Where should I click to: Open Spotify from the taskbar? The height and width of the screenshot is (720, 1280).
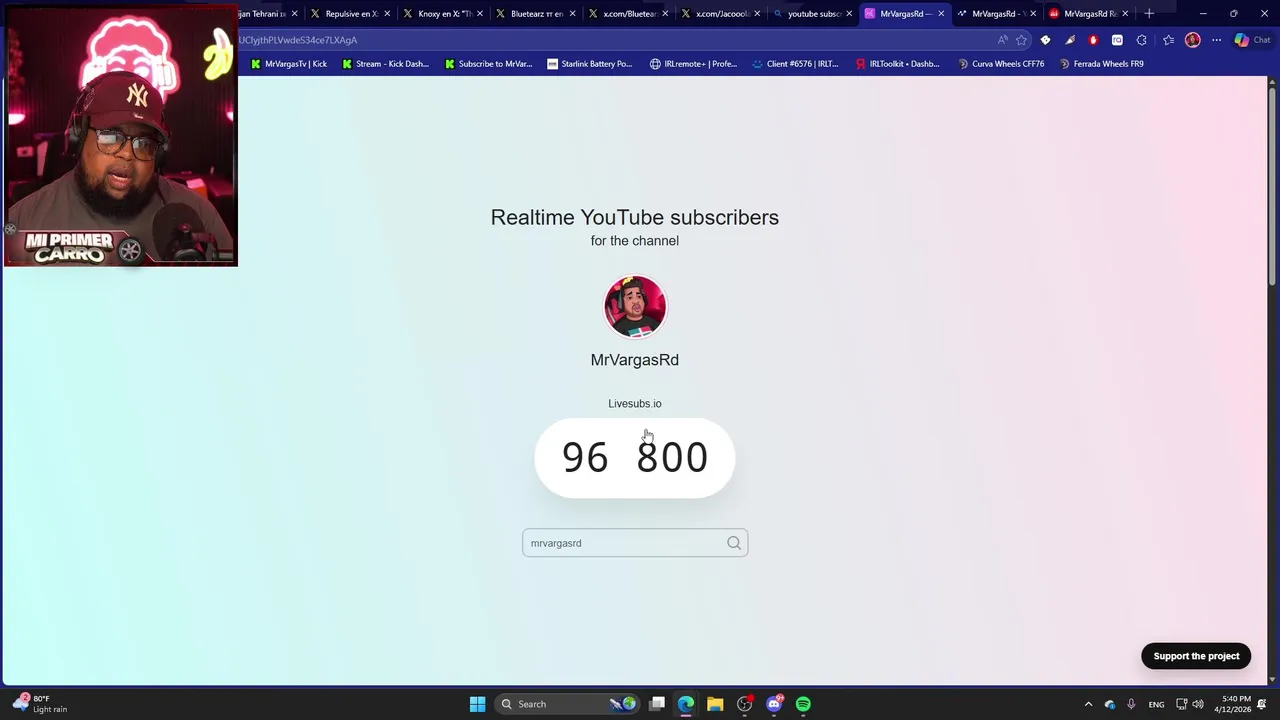pyautogui.click(x=803, y=704)
